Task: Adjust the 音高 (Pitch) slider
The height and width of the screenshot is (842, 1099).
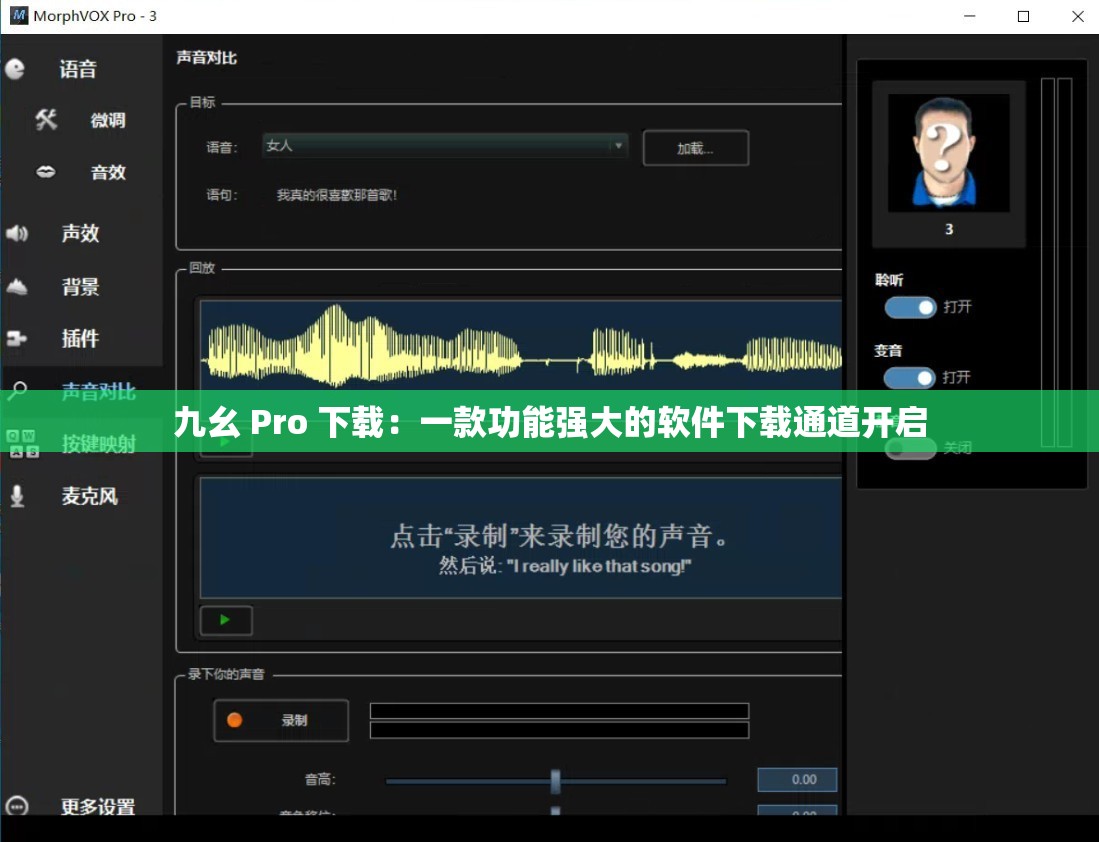Action: pyautogui.click(x=556, y=781)
